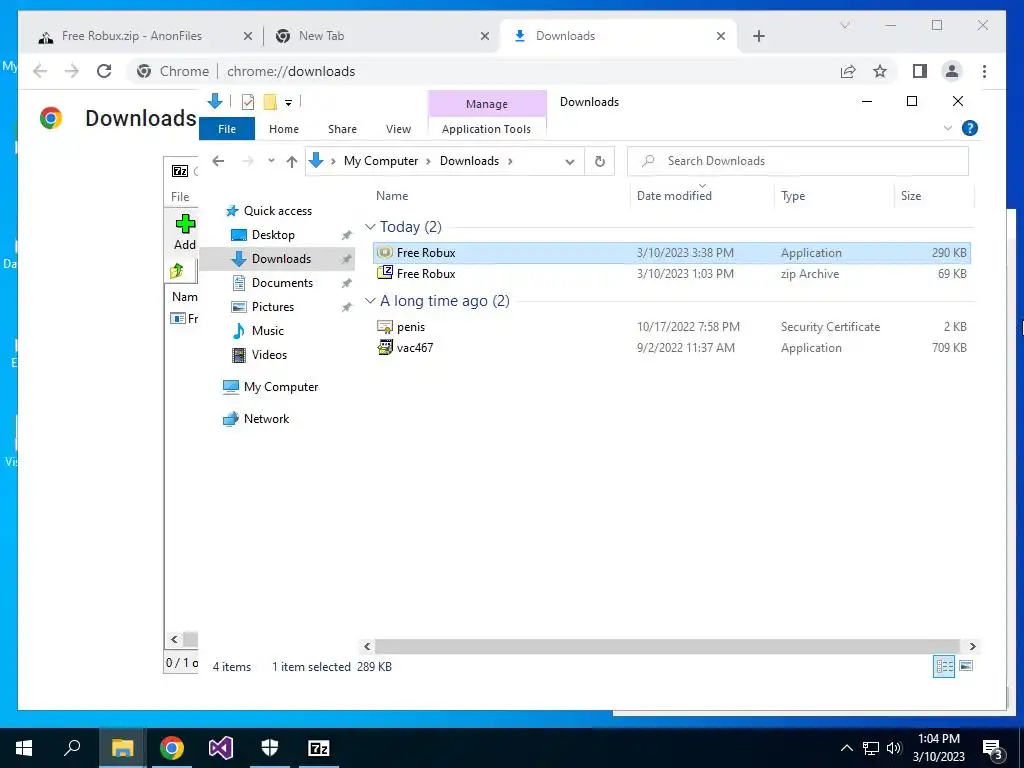Image resolution: width=1024 pixels, height=768 pixels.
Task: Open Chrome tab search dropdown arrow
Action: pos(844,25)
